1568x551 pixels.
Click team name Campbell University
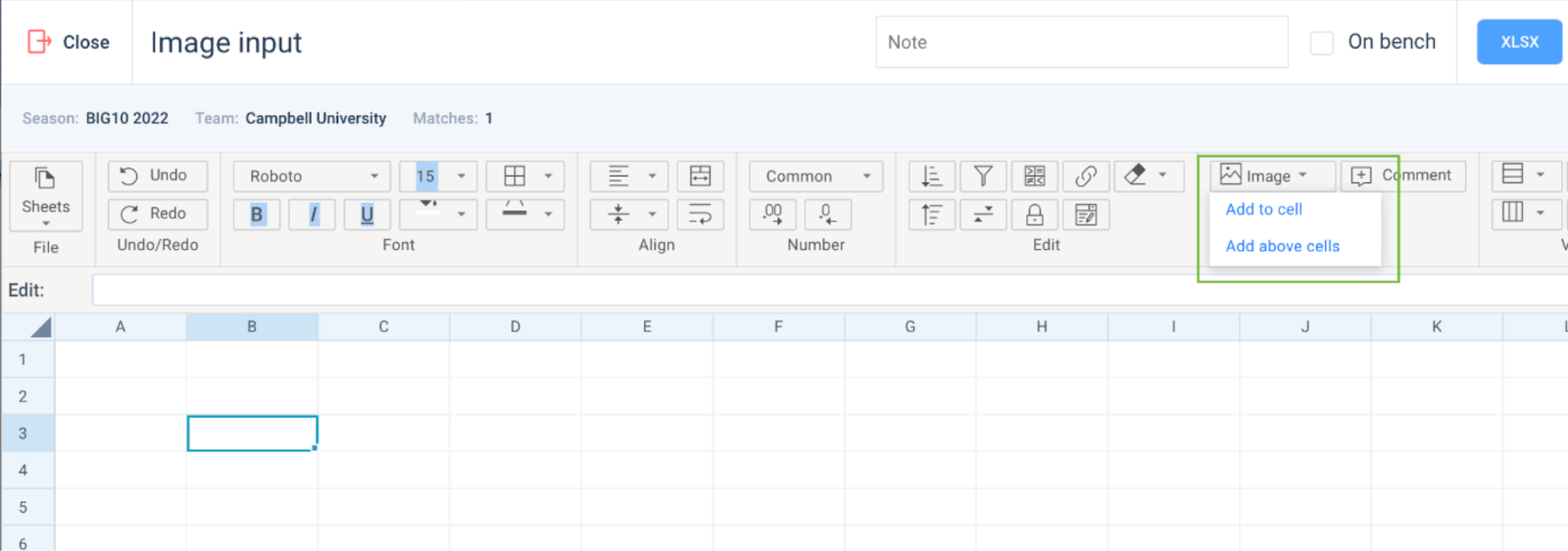tap(316, 119)
